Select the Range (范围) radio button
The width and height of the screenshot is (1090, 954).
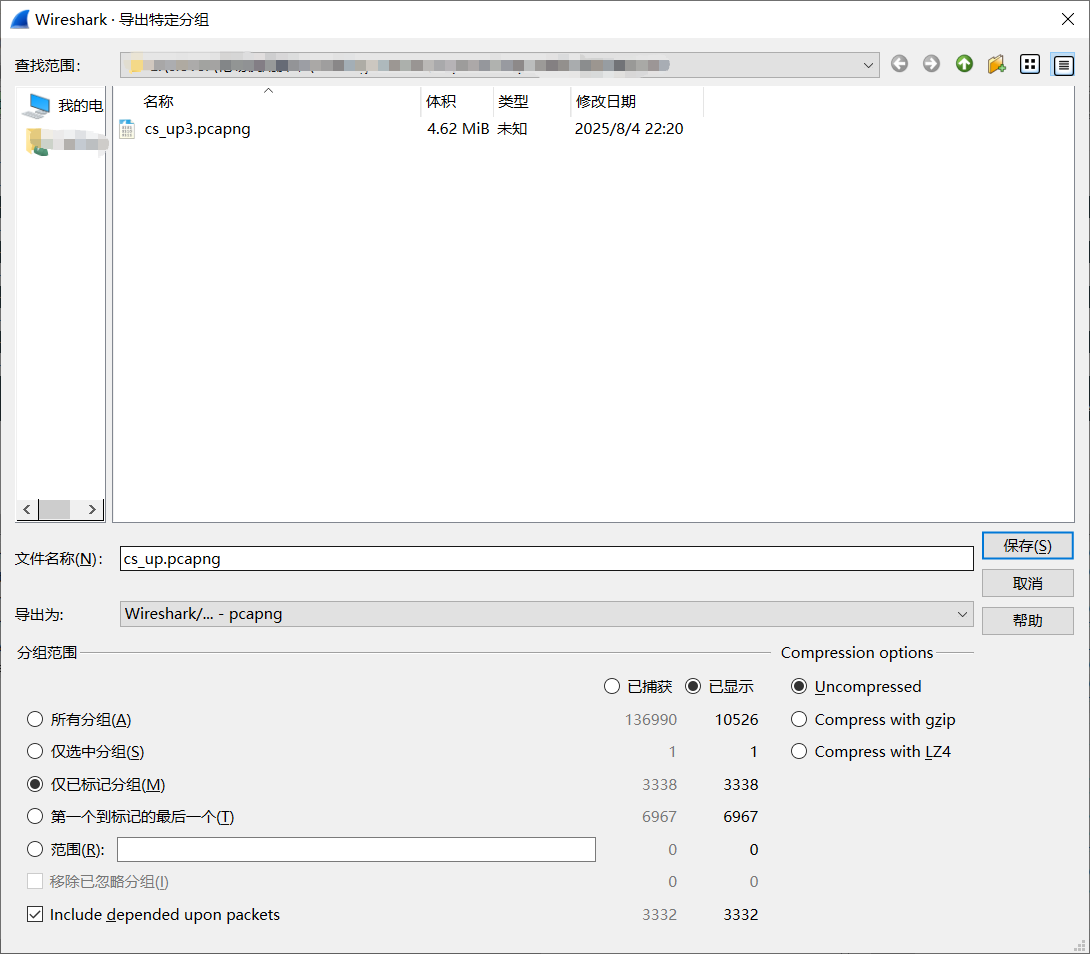click(35, 849)
